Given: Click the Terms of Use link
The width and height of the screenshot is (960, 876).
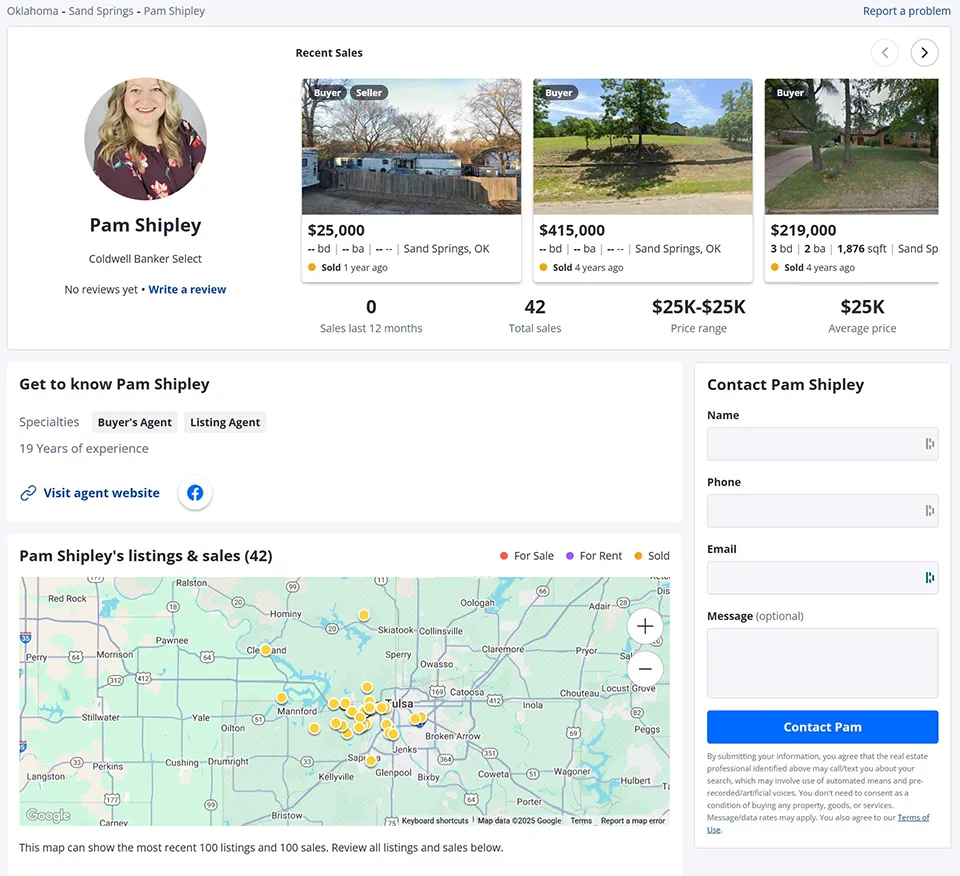Looking at the screenshot, I should [x=913, y=818].
